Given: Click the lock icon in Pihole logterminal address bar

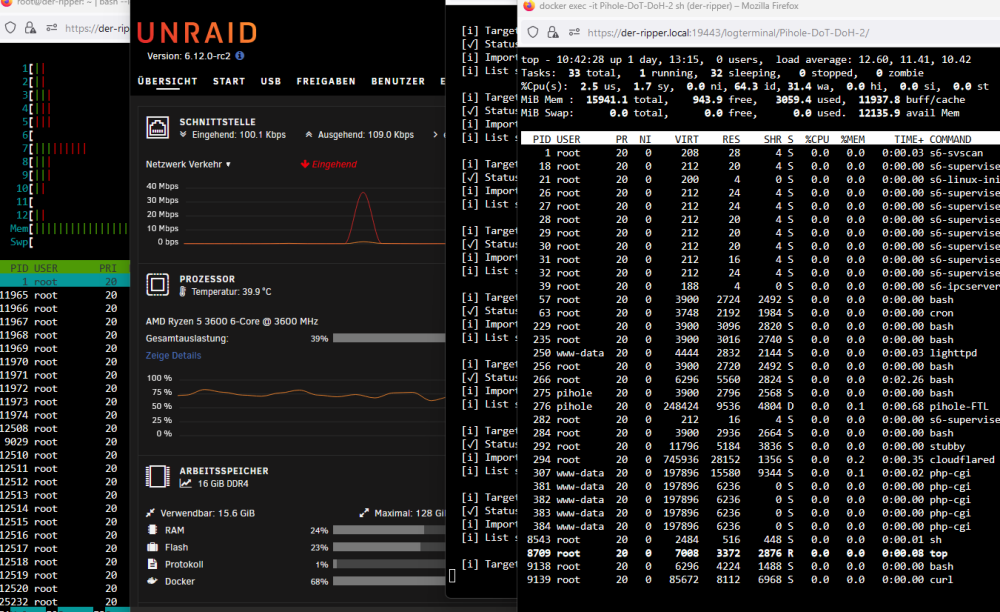Looking at the screenshot, I should tap(553, 32).
